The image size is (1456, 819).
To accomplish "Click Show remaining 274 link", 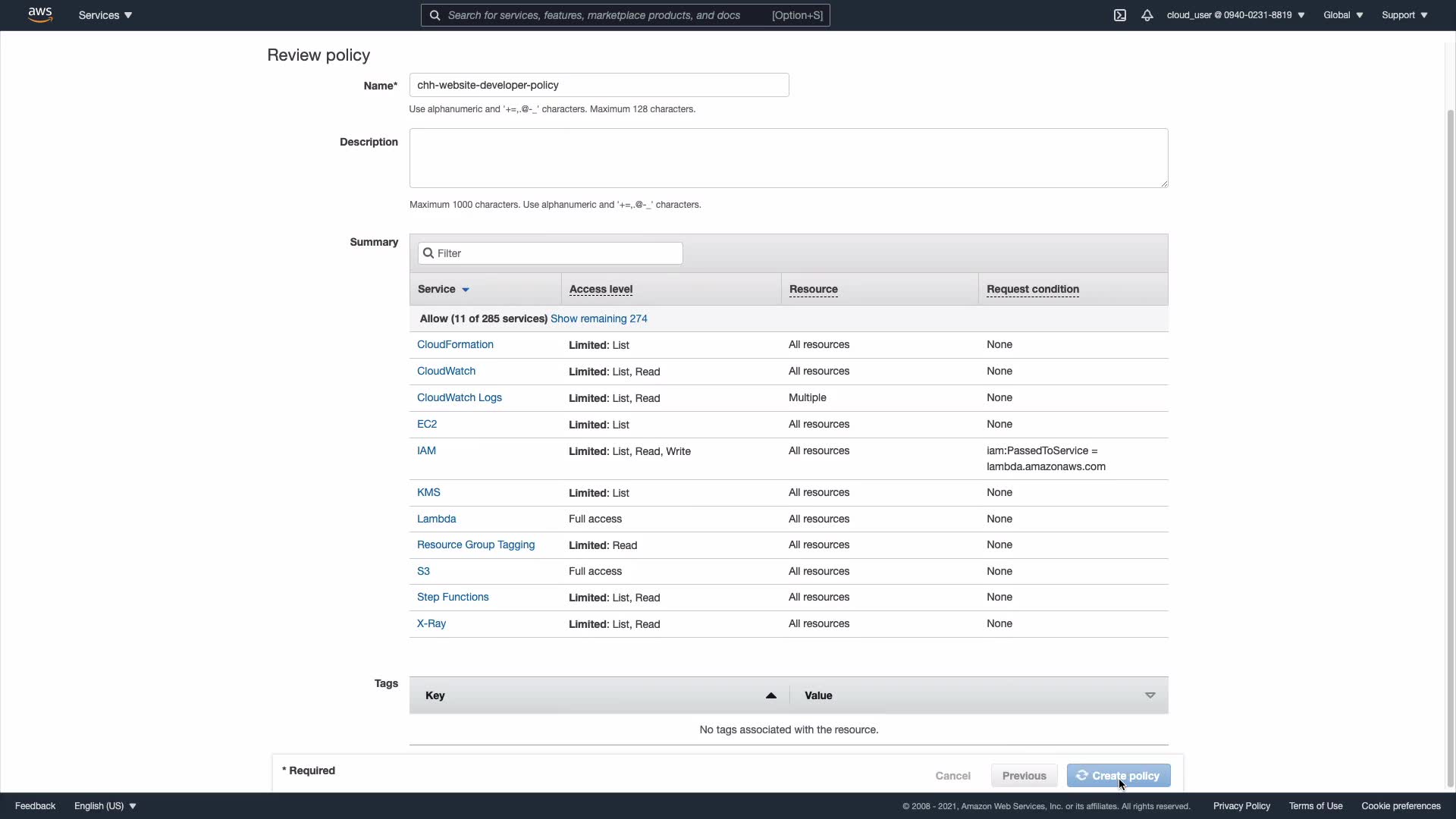I will [x=598, y=318].
